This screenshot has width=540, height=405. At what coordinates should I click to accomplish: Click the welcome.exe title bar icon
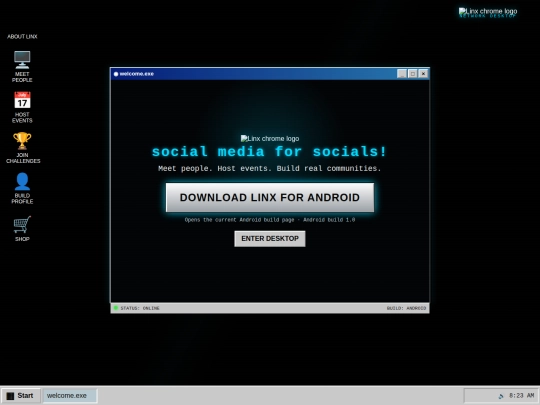116,74
